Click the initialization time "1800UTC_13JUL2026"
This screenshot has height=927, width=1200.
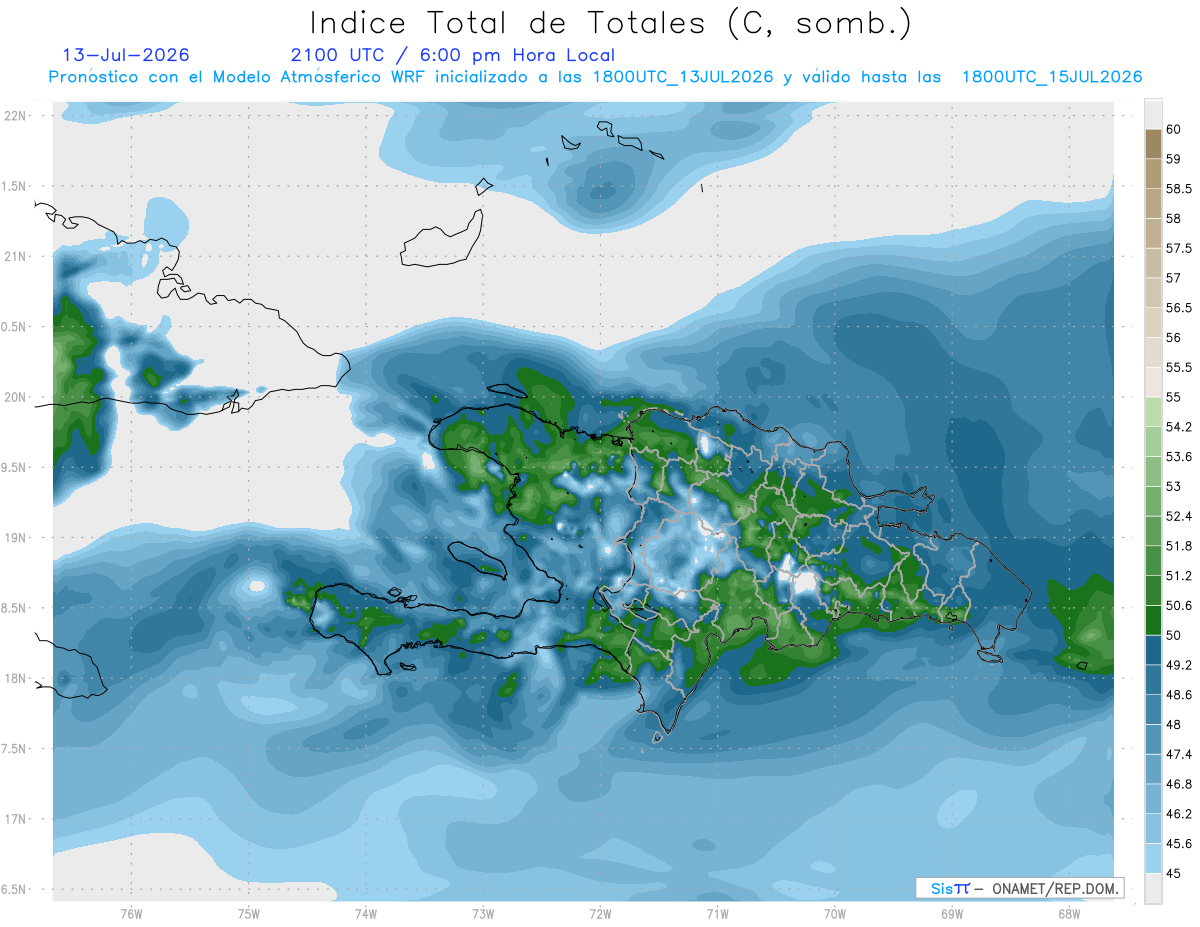(x=684, y=78)
